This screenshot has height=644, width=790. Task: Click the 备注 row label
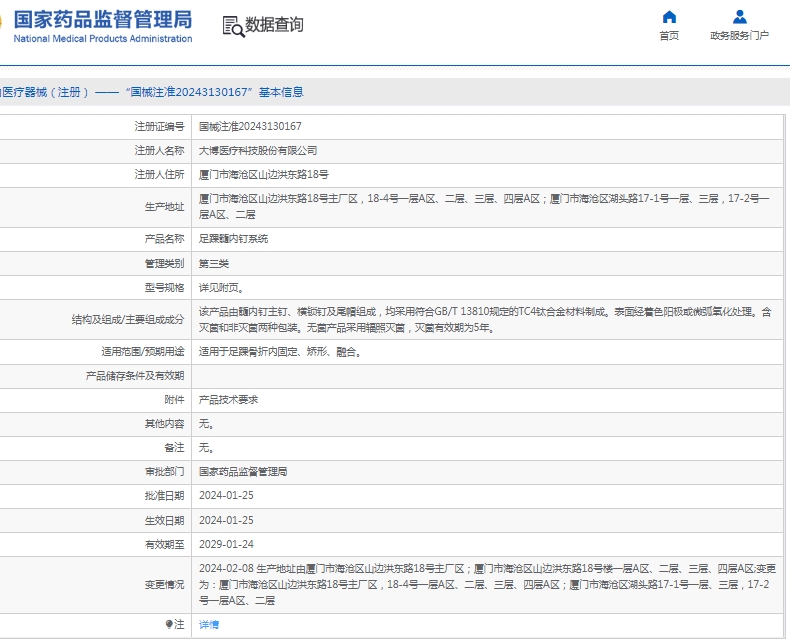point(174,447)
